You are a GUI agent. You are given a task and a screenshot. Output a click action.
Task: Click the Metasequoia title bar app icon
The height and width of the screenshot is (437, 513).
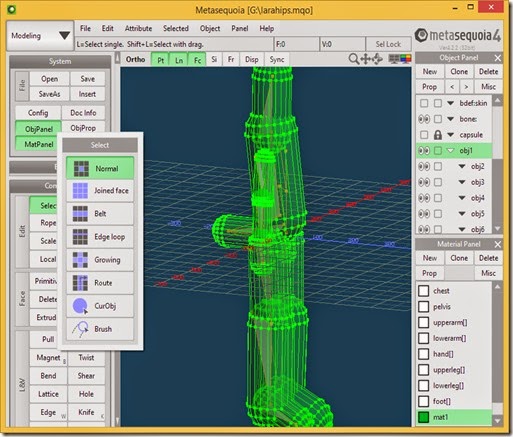pos(12,9)
